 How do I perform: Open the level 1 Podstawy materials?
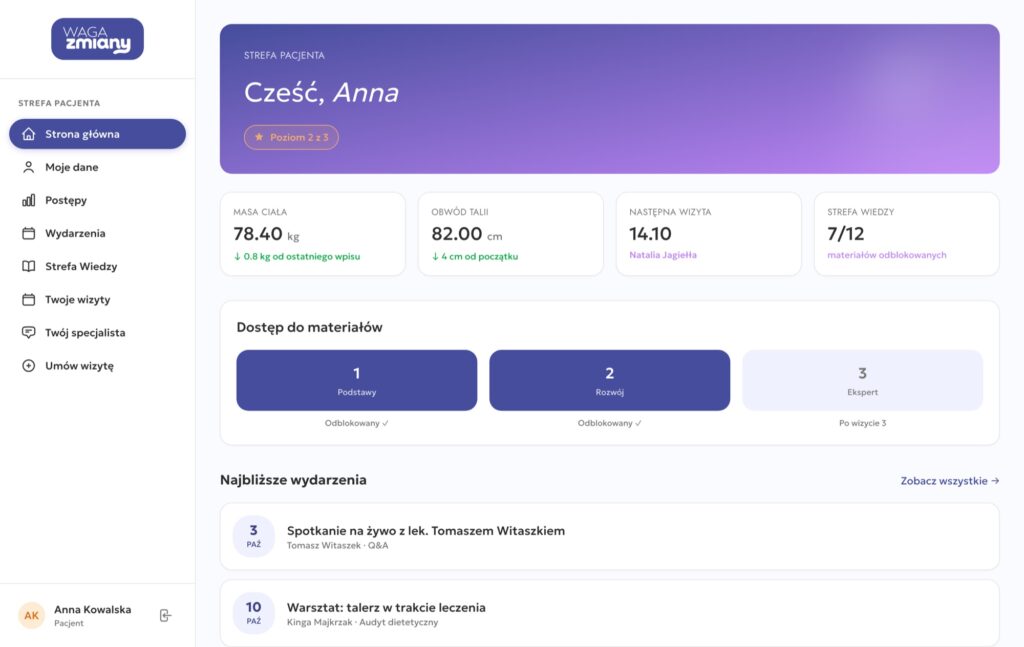(357, 381)
